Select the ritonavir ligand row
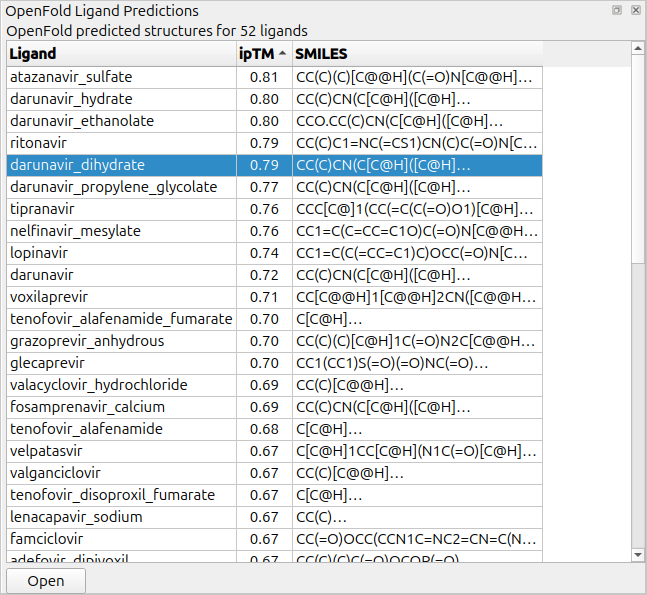This screenshot has width=647, height=595. (x=274, y=143)
